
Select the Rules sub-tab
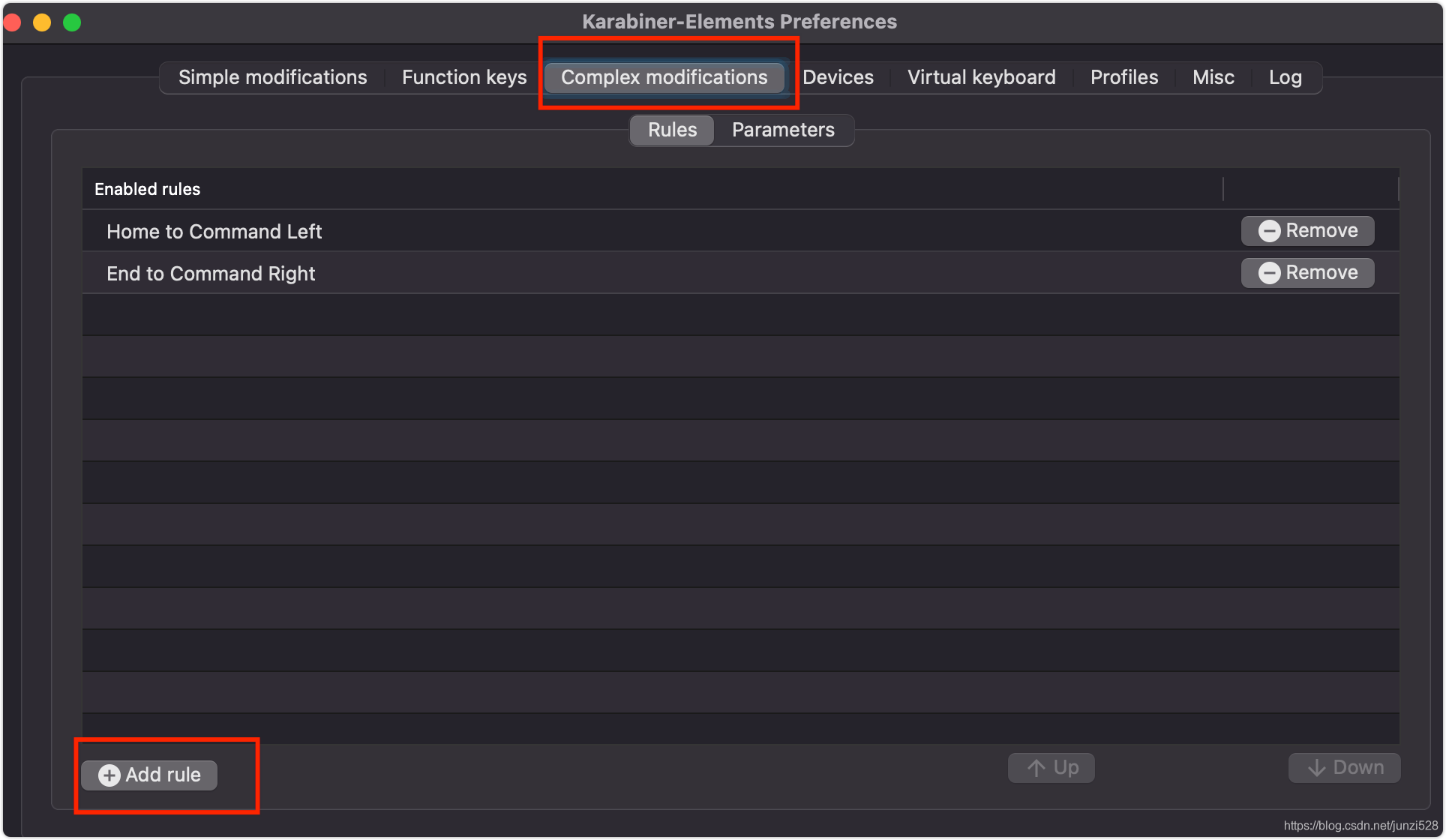coord(672,130)
